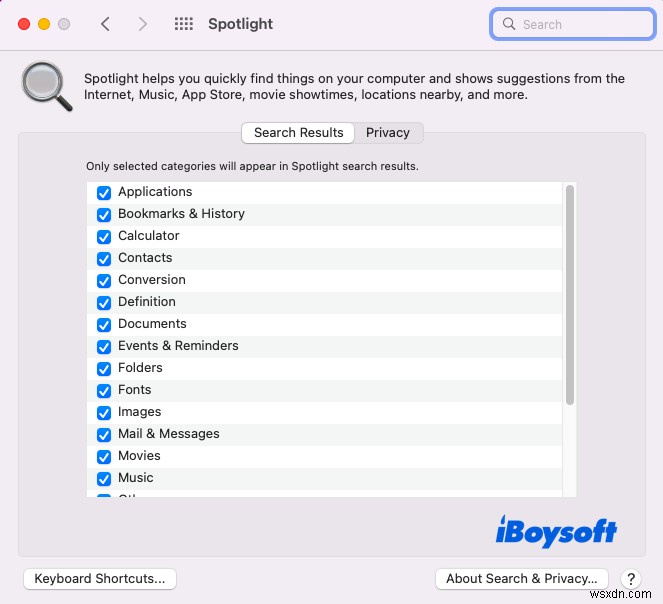
Task: Click the categories list scrollbar
Action: (570, 295)
